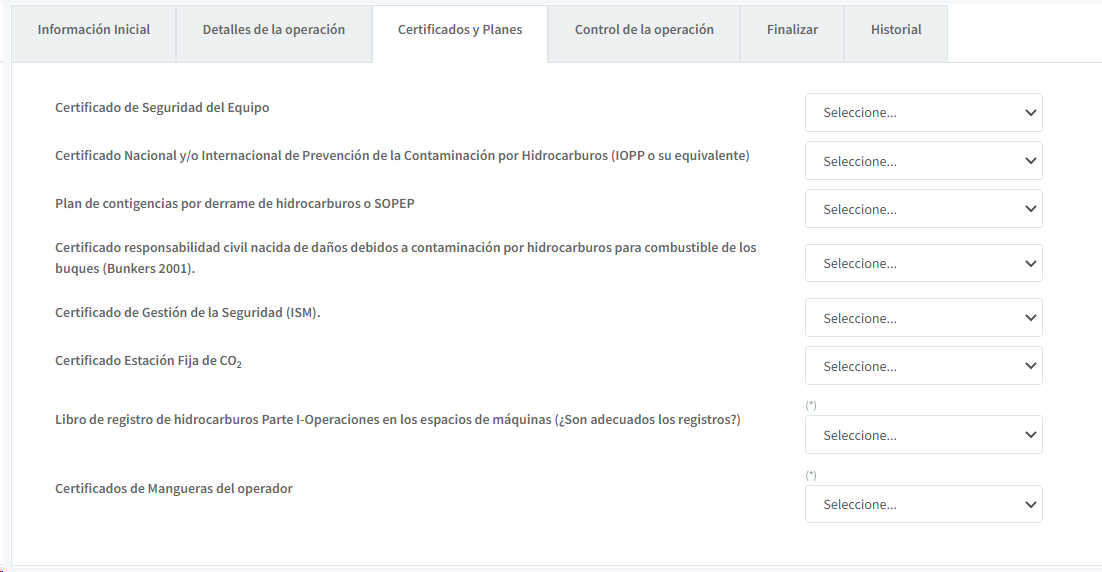Click the Libro de registro de hidrocarburos label
Viewport: 1102px width, 572px height.
tap(397, 419)
